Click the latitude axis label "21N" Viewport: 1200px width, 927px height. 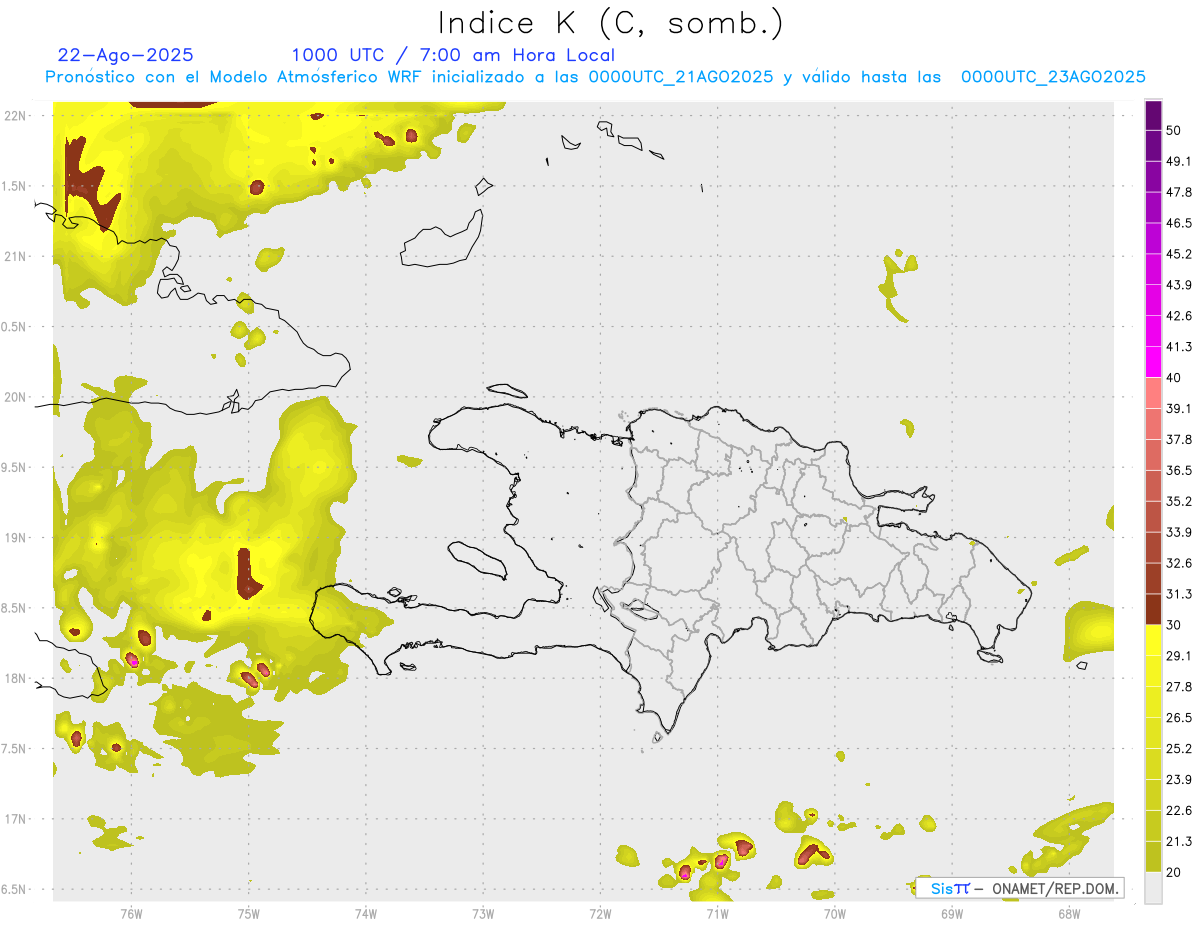tap(15, 257)
